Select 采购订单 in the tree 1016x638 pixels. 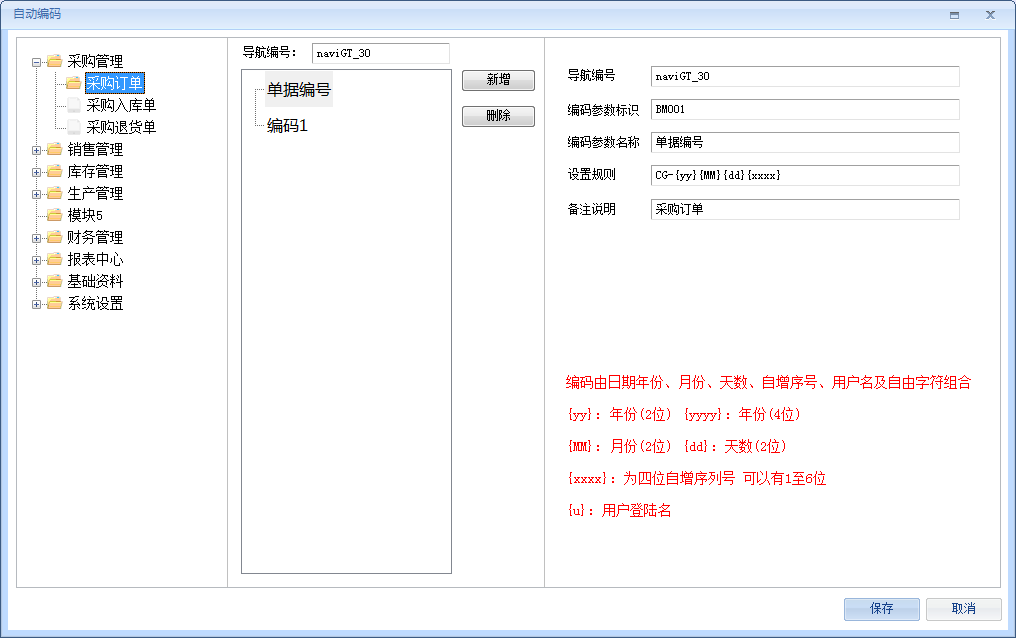pyautogui.click(x=114, y=83)
